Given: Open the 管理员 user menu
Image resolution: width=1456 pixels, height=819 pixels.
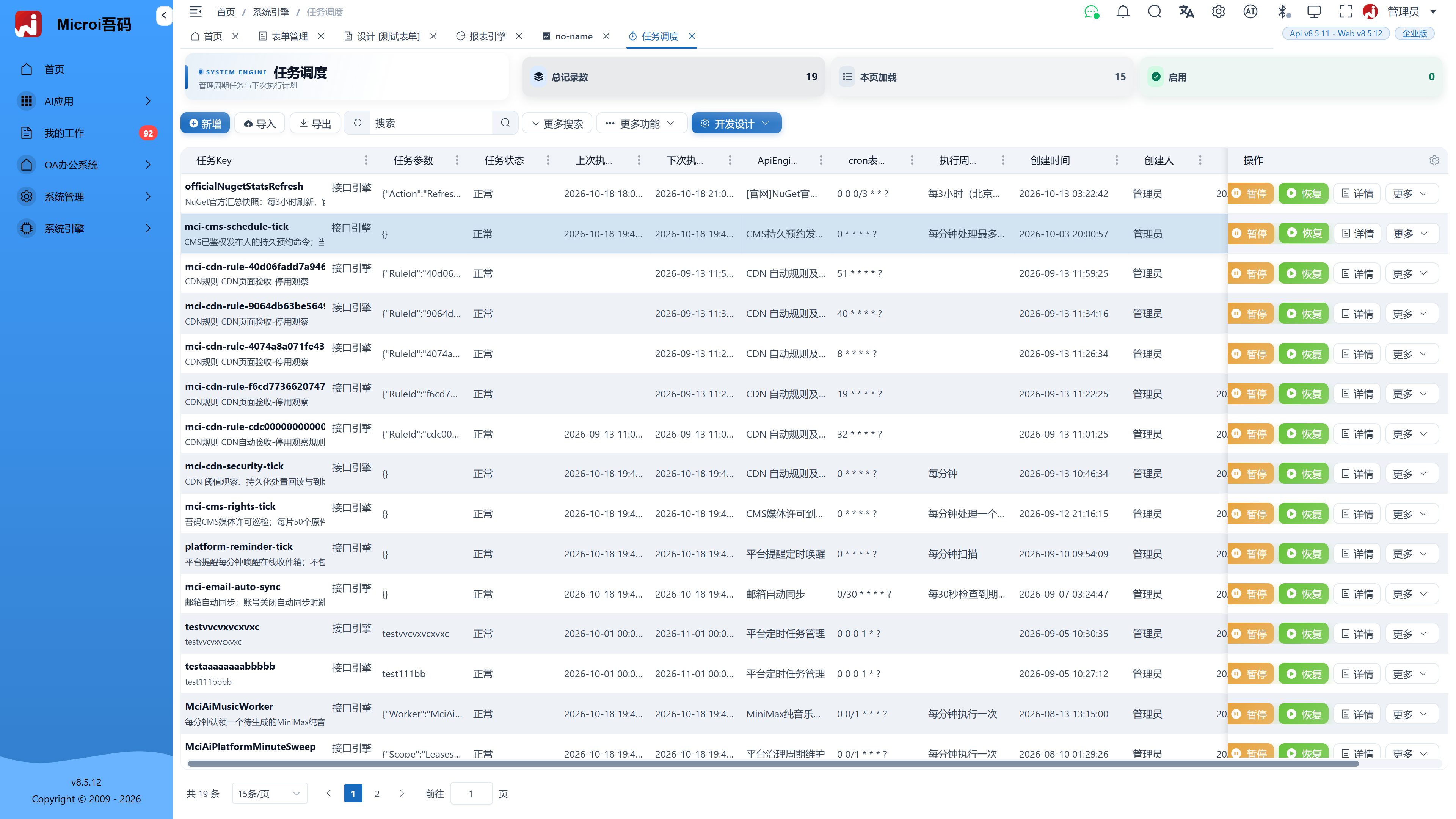Looking at the screenshot, I should click(x=1403, y=11).
